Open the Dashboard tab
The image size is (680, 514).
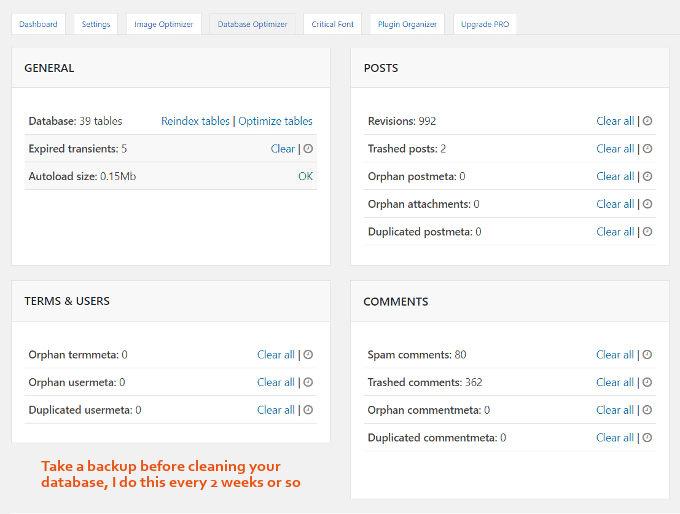[38, 24]
